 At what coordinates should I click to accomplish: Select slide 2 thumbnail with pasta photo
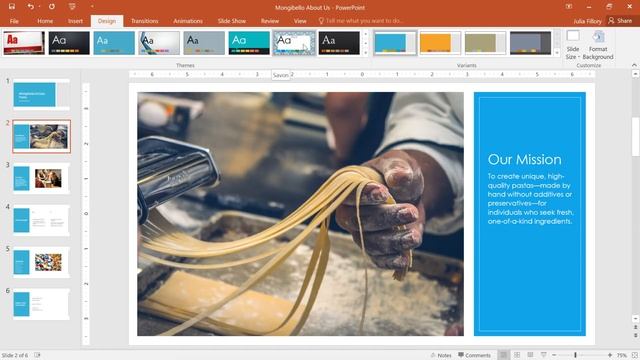41,136
